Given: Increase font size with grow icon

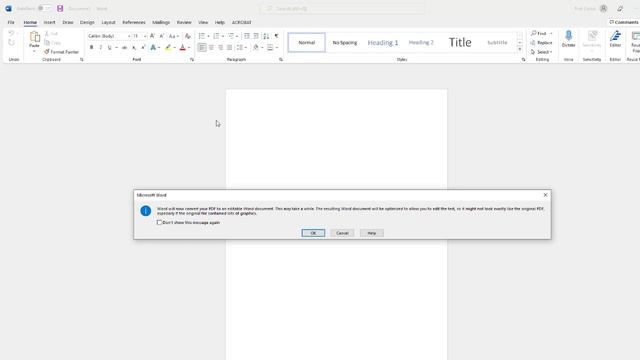Looking at the screenshot, I should click(152, 36).
